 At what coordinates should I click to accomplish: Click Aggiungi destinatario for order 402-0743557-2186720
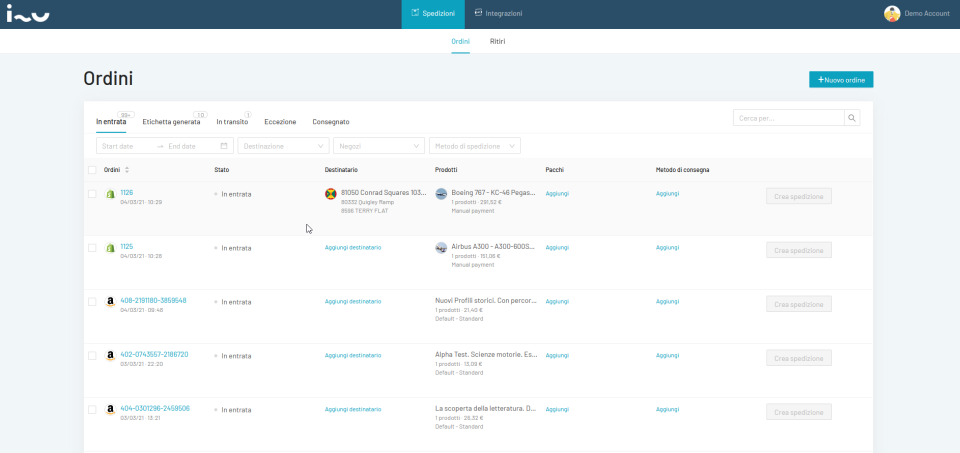tap(353, 355)
